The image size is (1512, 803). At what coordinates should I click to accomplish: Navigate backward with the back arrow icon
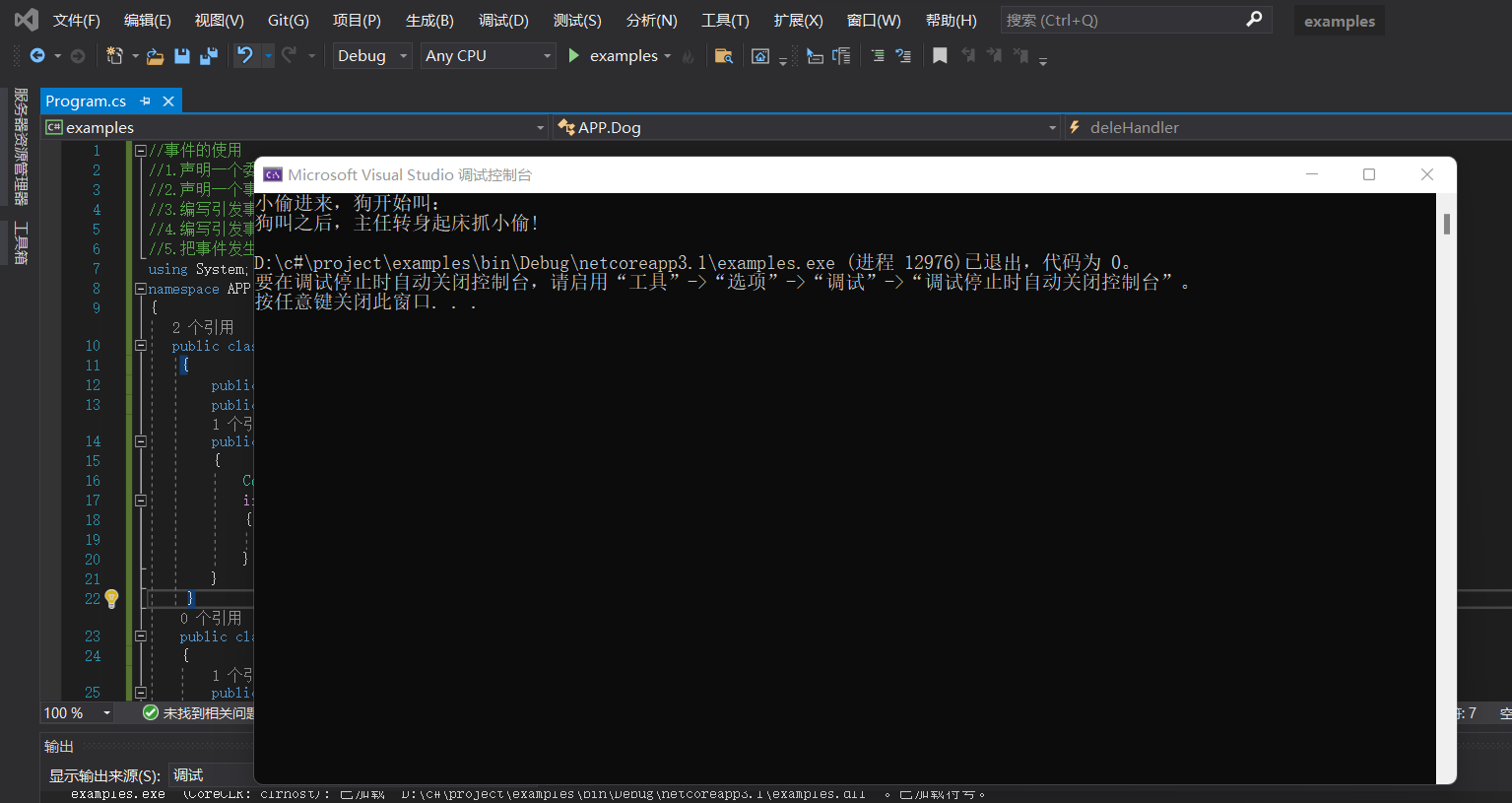click(37, 56)
